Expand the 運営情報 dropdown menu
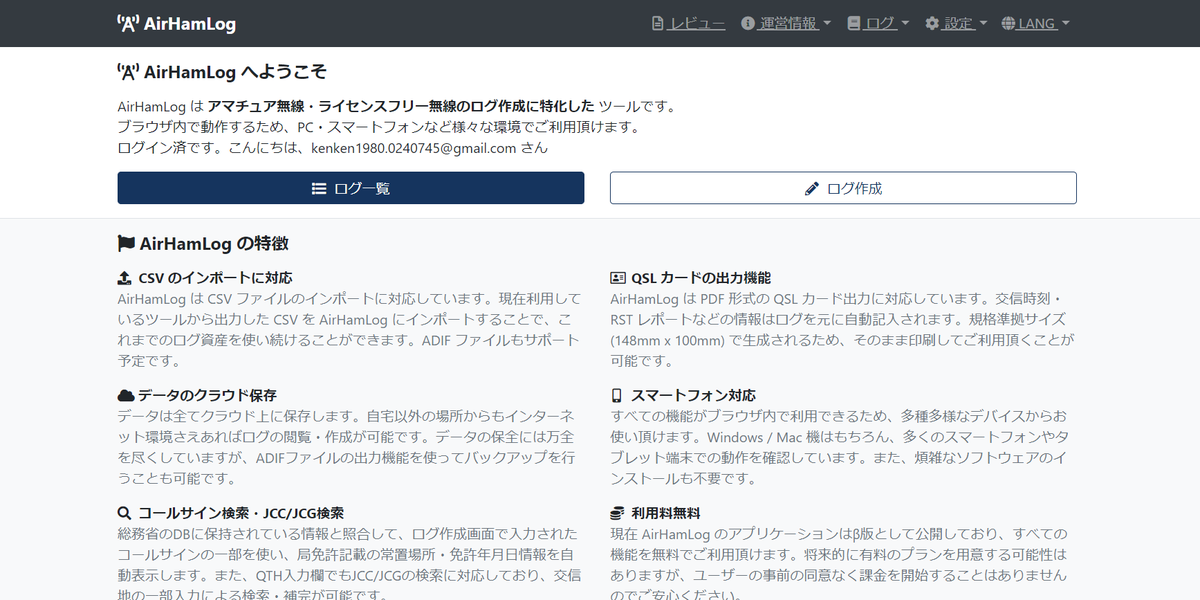Screen dimensions: 1200x600 [x=786, y=23]
